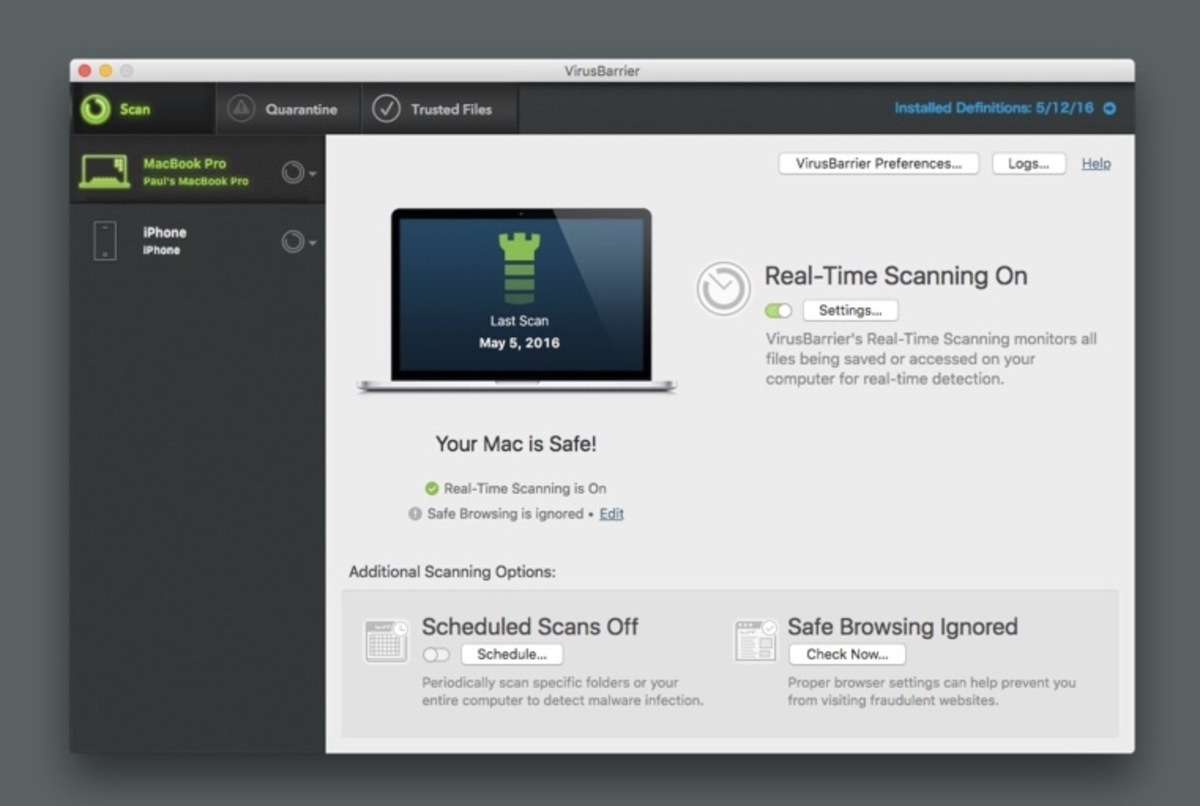Click the iPhone device icon
The image size is (1200, 806).
[x=105, y=241]
